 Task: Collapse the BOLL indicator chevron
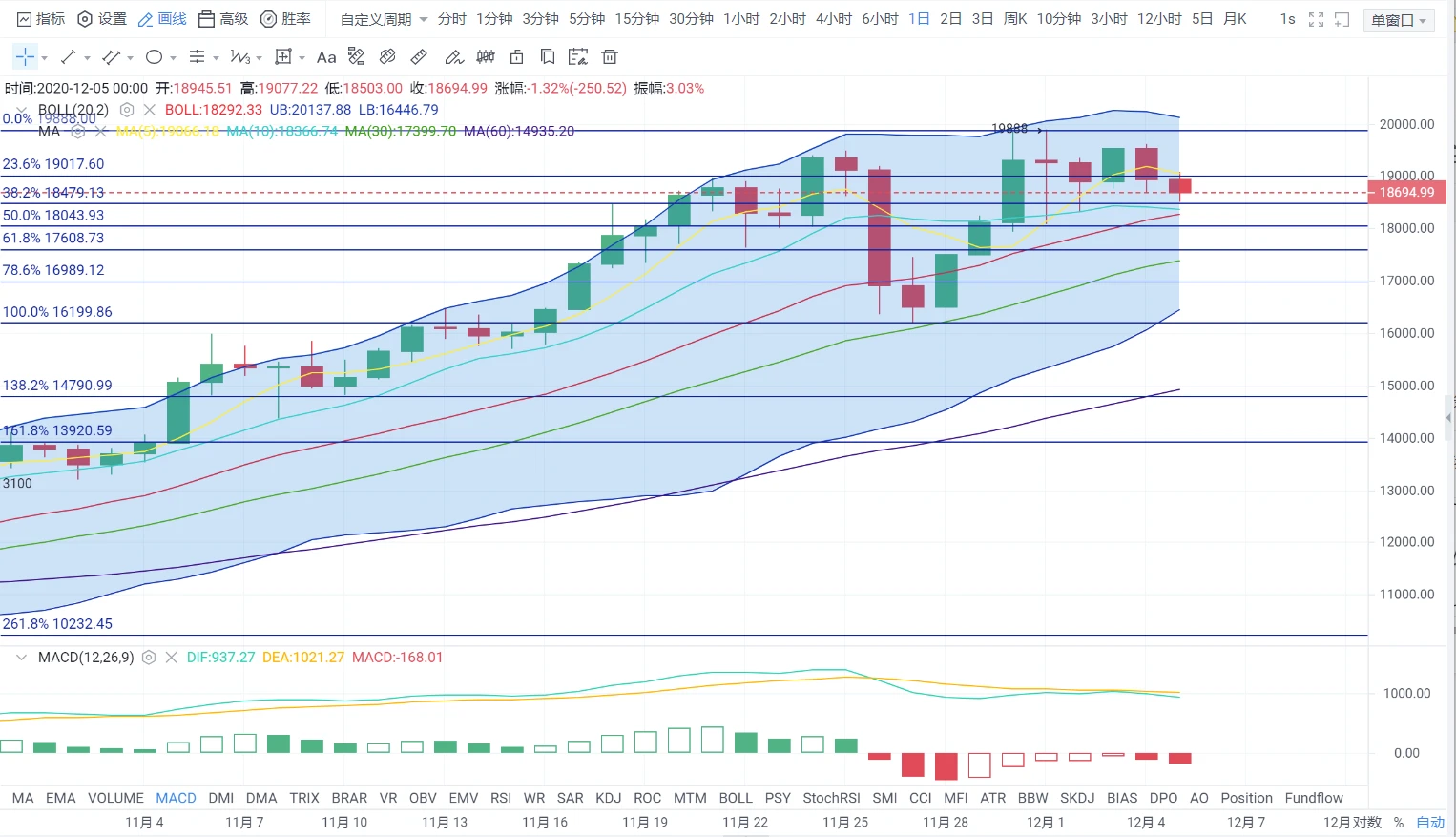coord(21,110)
